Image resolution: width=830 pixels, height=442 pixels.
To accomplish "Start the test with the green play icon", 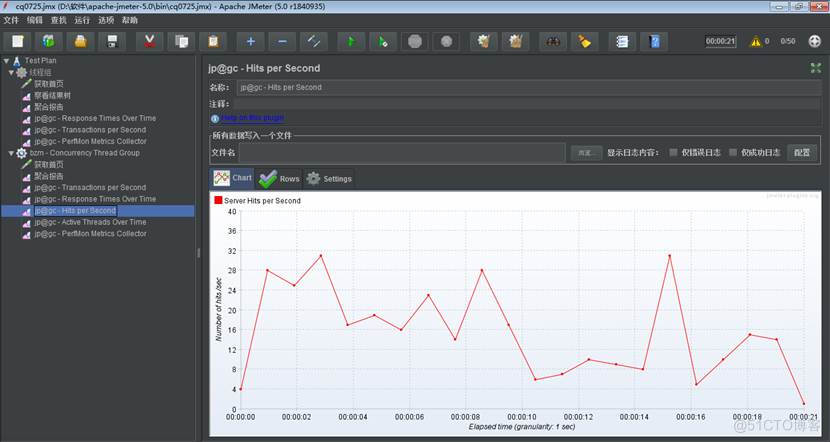I will pyautogui.click(x=350, y=41).
